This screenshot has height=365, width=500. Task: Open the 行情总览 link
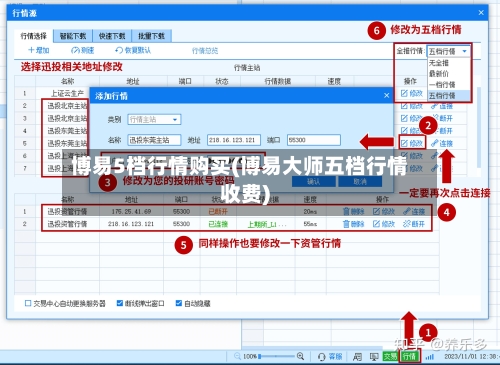pos(205,51)
